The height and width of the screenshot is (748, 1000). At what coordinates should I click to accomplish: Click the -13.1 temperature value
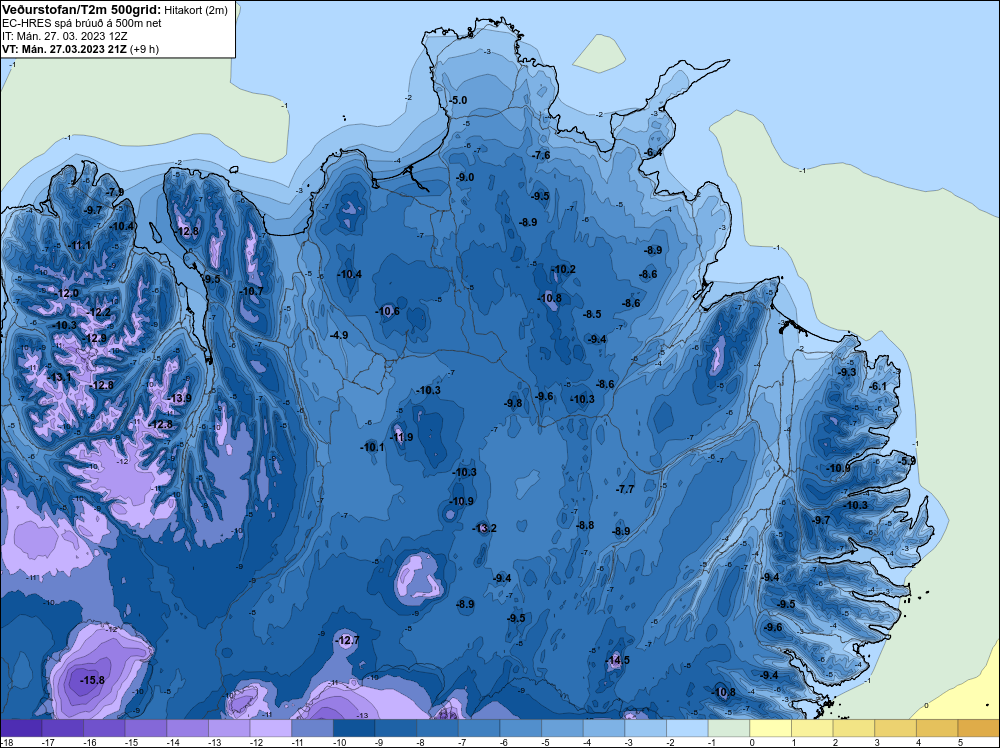[x=59, y=378]
